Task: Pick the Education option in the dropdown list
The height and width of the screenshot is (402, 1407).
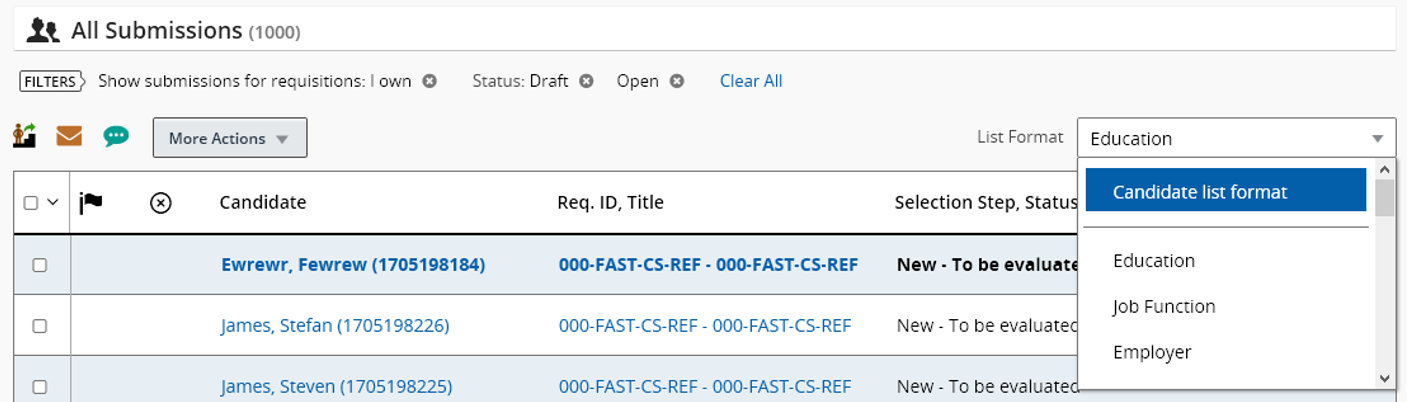Action: coord(1154,261)
